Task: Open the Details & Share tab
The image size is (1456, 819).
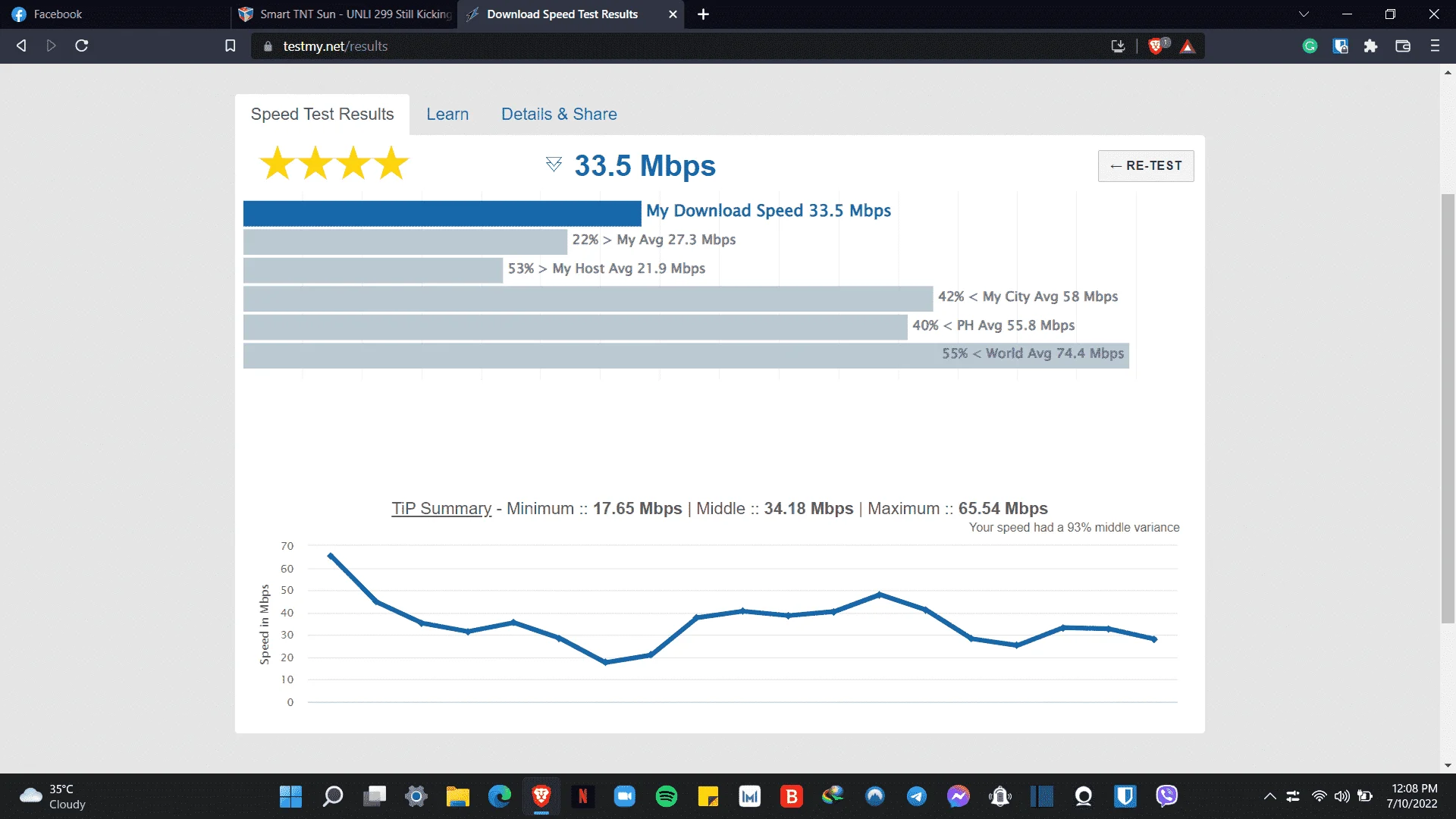Action: [x=559, y=115]
